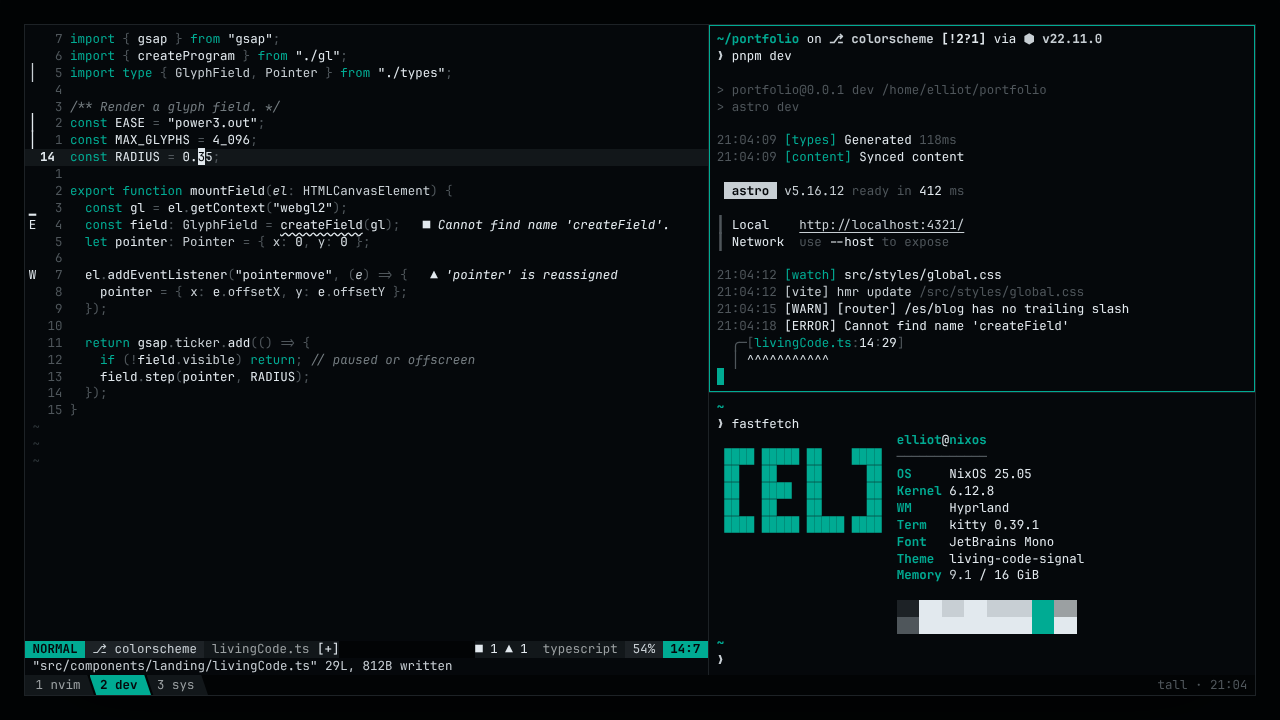
Task: Click the typescript filetype indicator
Action: [x=580, y=649]
